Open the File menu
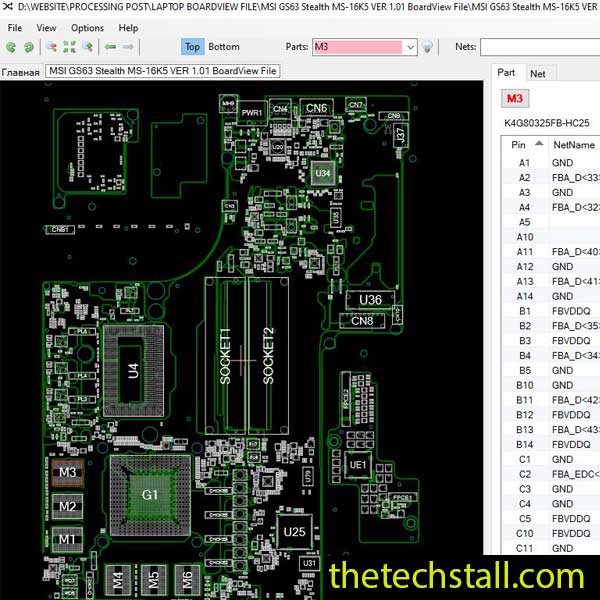 pyautogui.click(x=15, y=28)
